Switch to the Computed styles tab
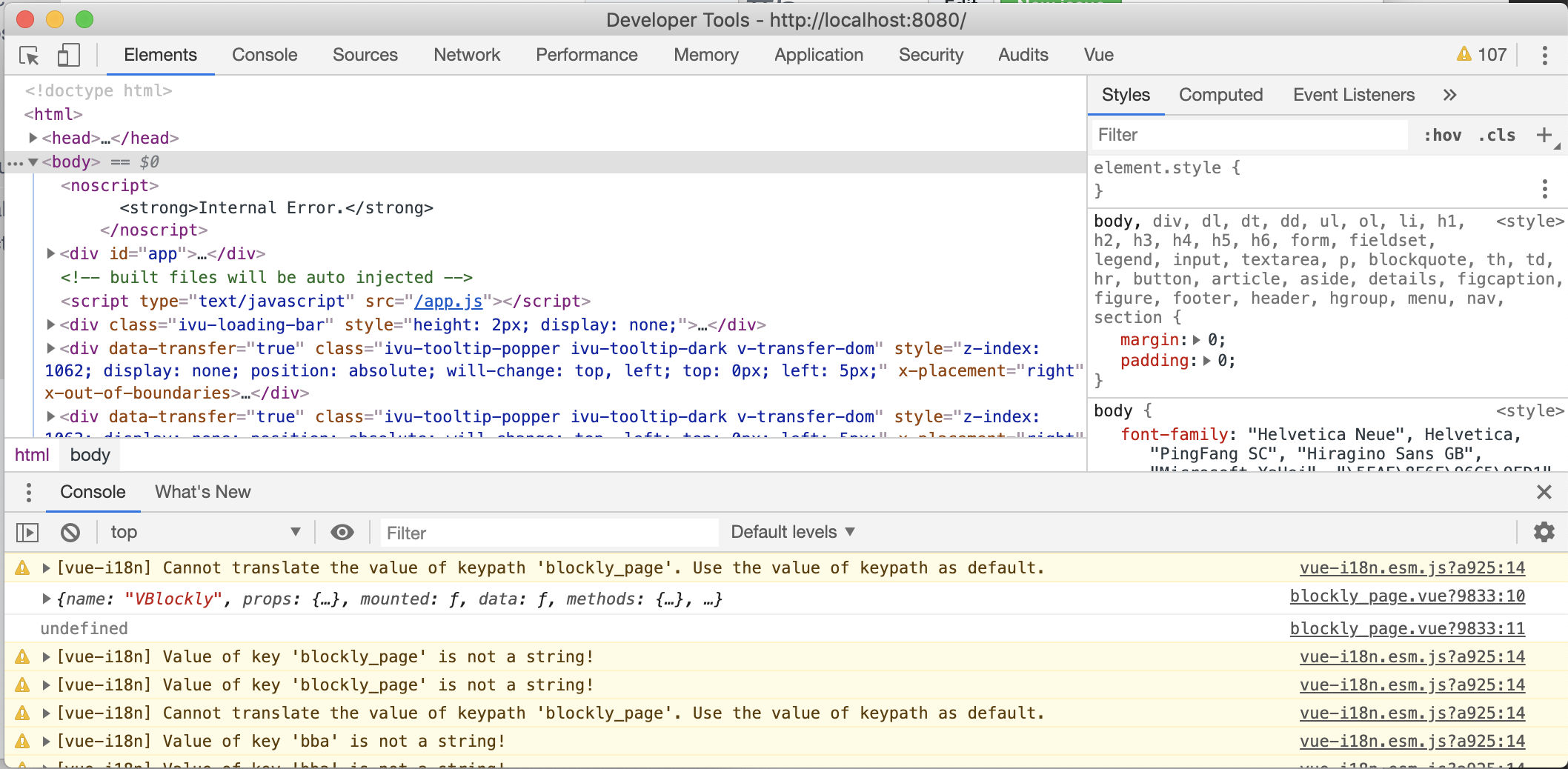This screenshot has height=769, width=1568. [x=1220, y=95]
